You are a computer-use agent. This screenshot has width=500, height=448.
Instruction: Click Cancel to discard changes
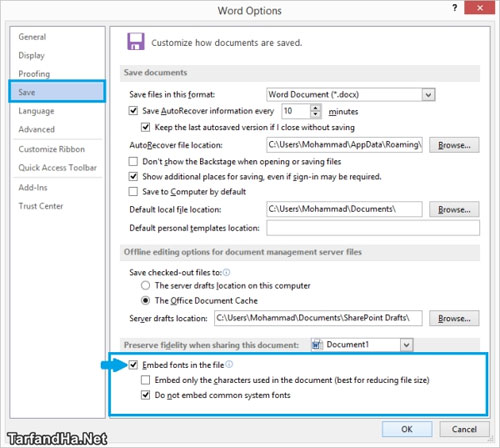click(x=464, y=429)
